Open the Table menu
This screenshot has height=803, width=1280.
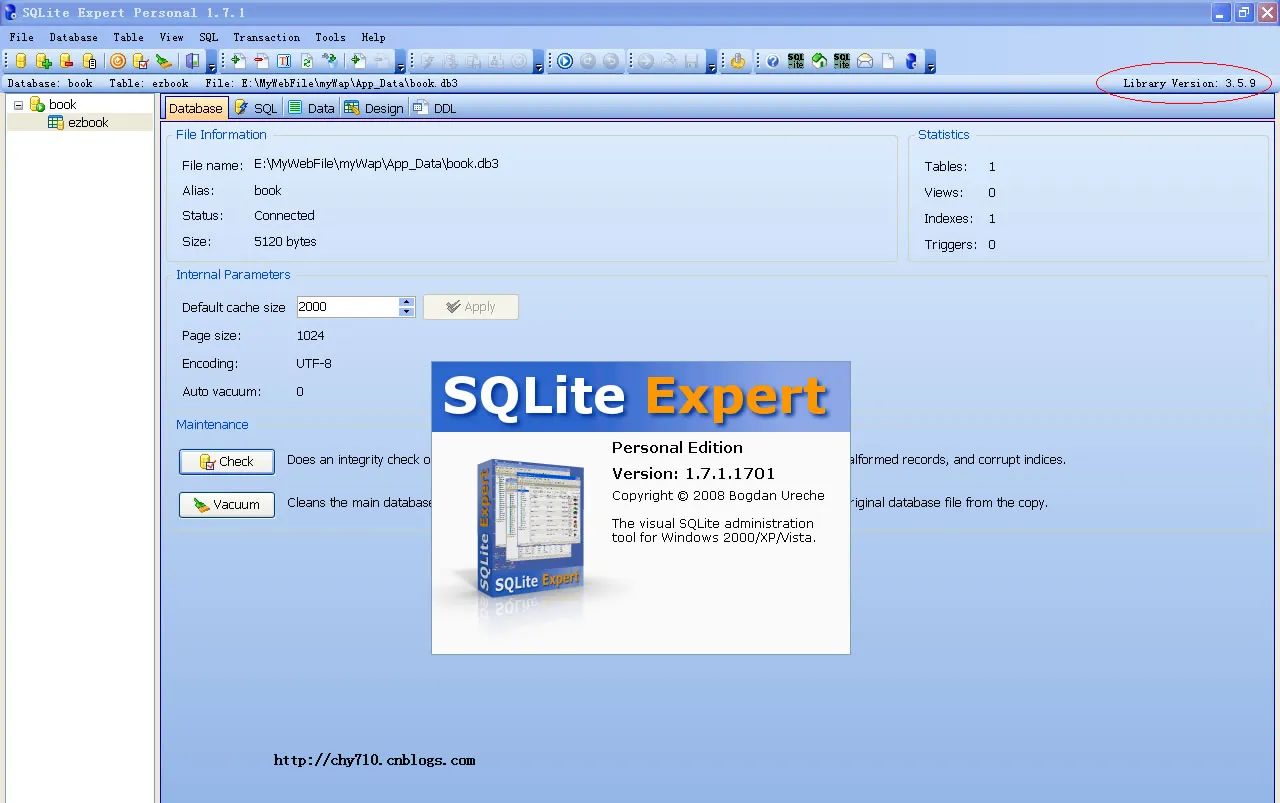[128, 37]
